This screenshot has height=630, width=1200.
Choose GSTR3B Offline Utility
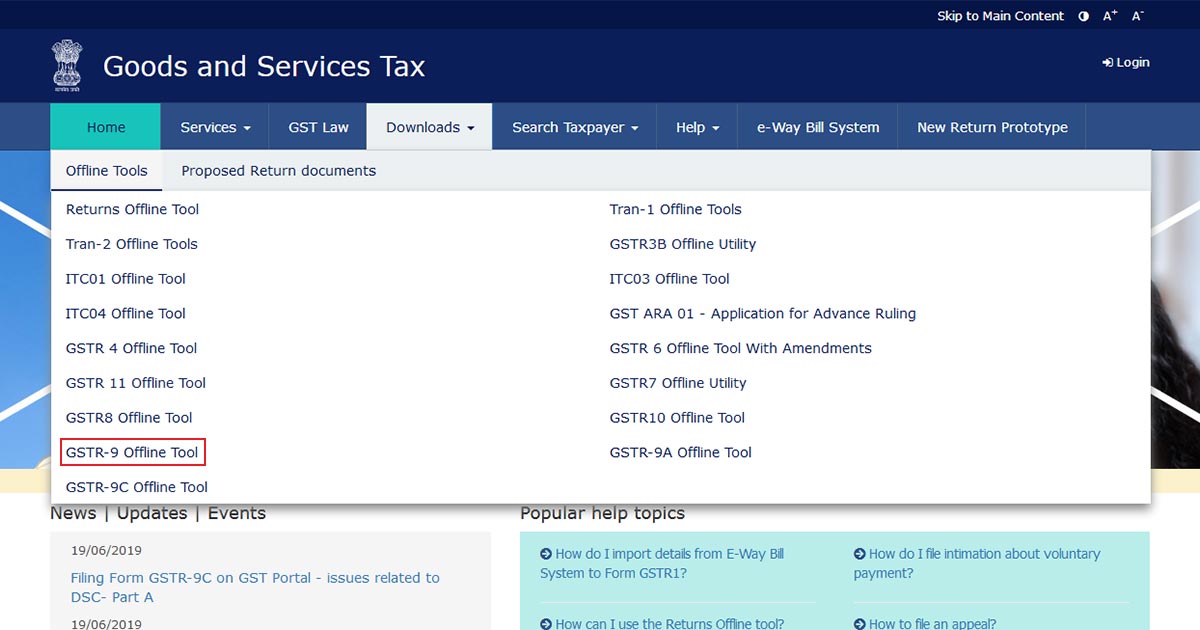point(682,244)
